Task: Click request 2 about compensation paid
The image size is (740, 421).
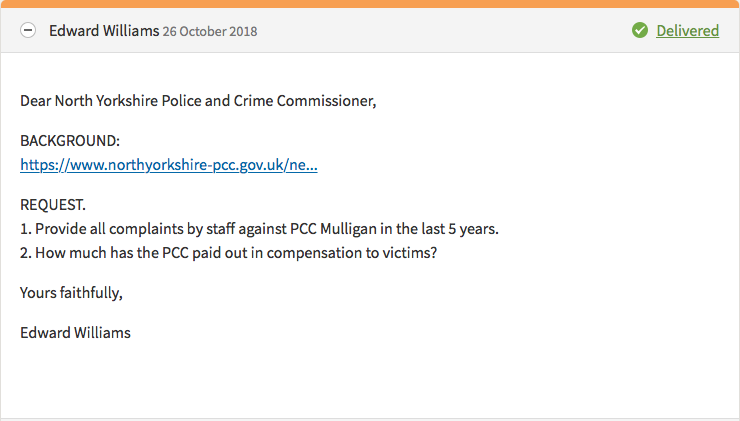Action: tap(229, 253)
